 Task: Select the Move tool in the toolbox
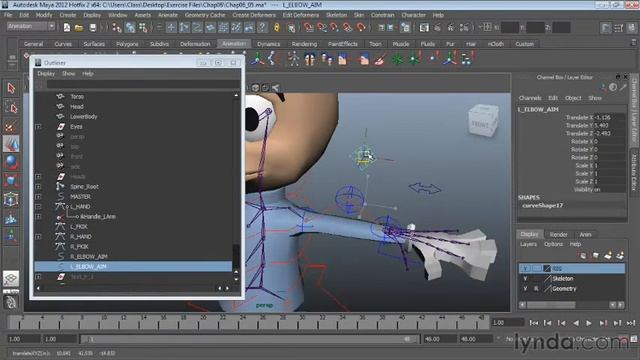(11, 144)
